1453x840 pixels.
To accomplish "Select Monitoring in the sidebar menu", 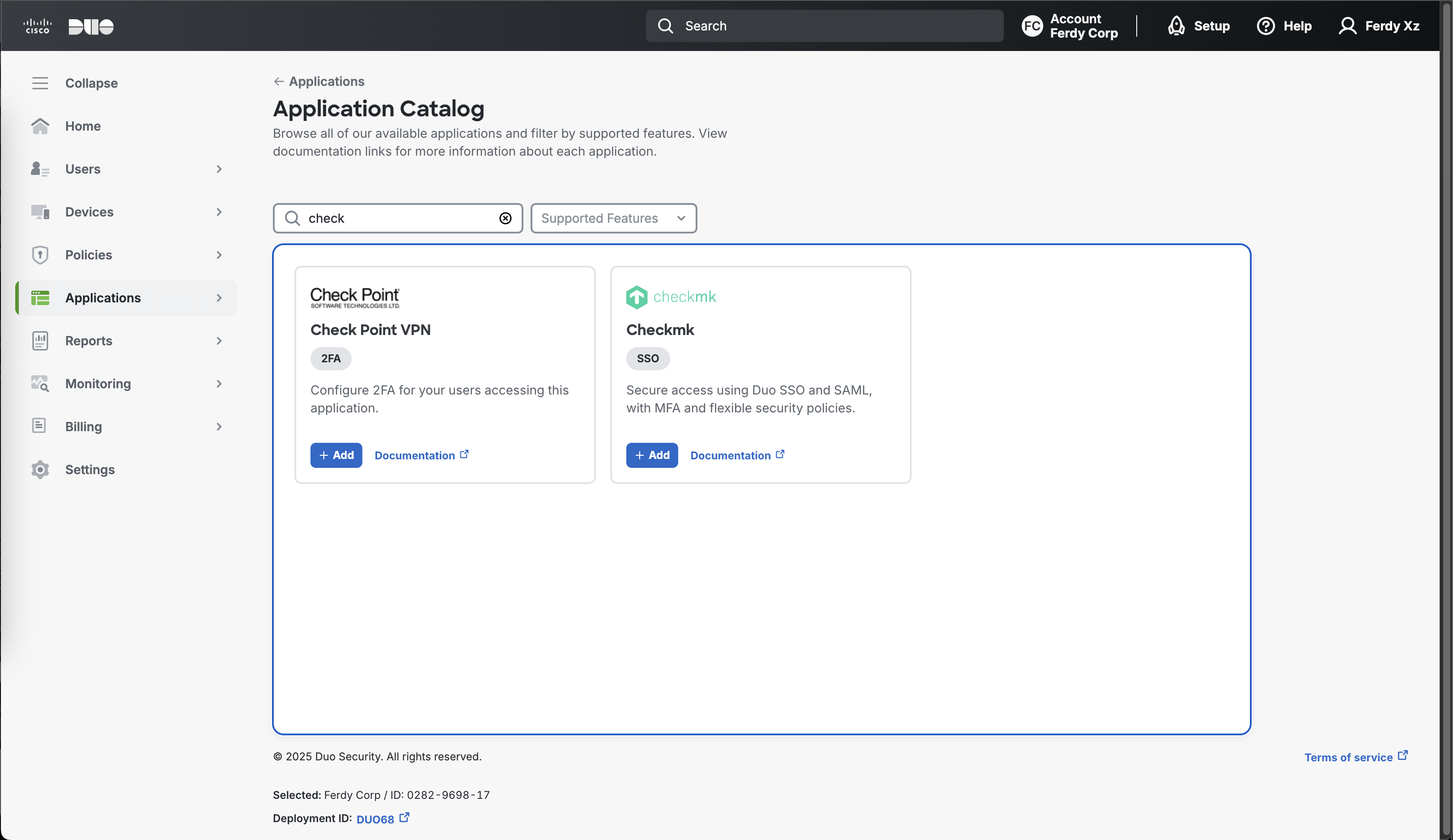I will coord(98,383).
